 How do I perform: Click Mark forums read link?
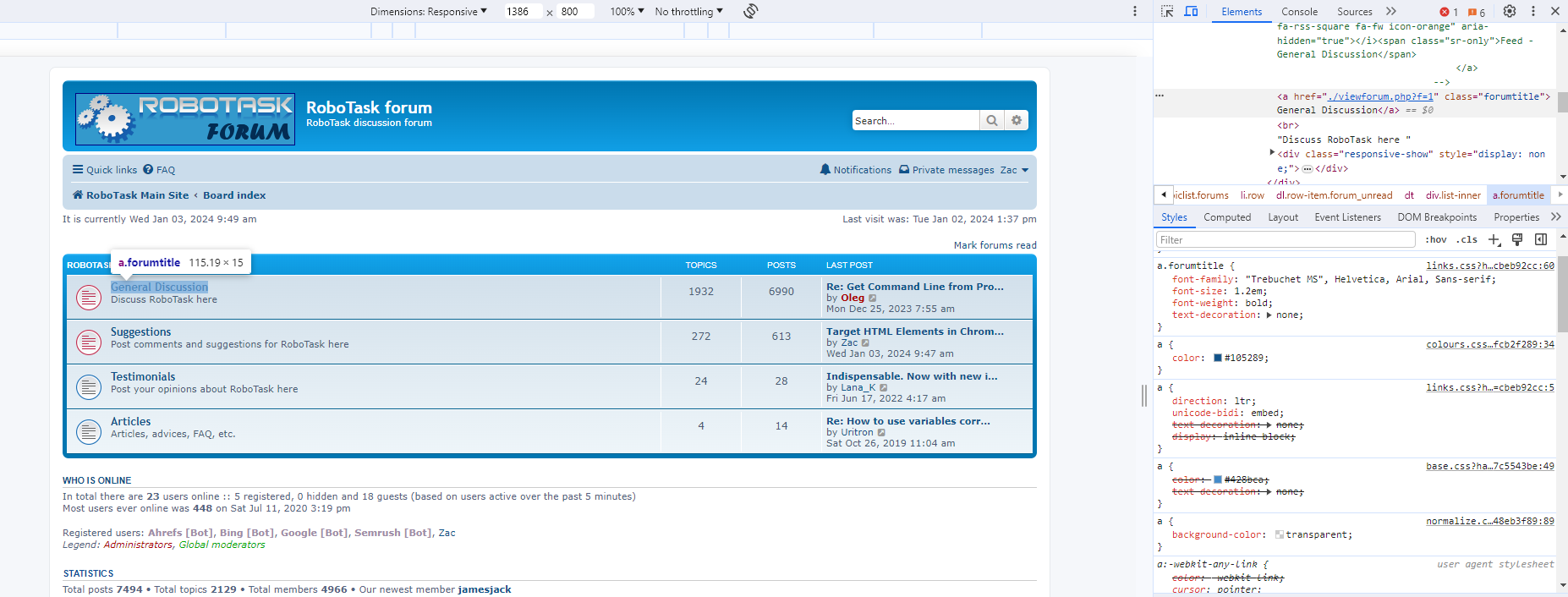(x=995, y=245)
